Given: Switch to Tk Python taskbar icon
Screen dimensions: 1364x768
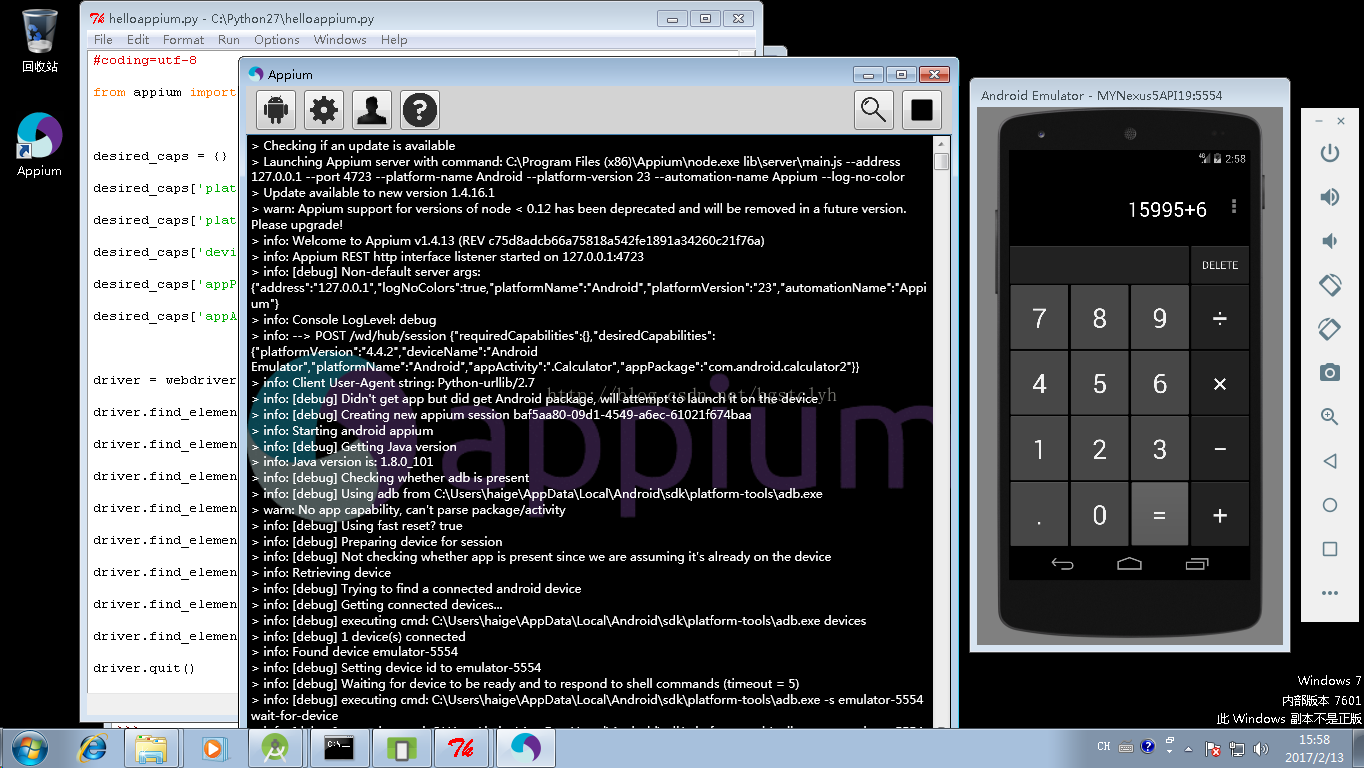Looking at the screenshot, I should (462, 748).
